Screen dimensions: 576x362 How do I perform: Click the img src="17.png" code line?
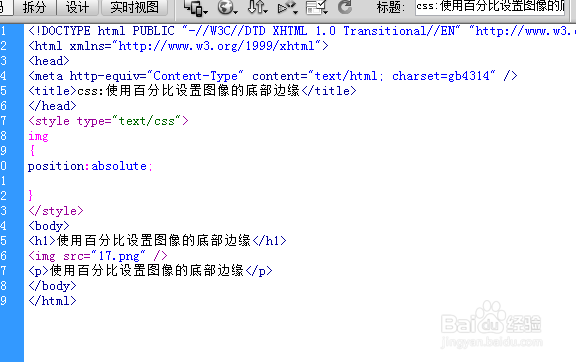click(x=98, y=256)
